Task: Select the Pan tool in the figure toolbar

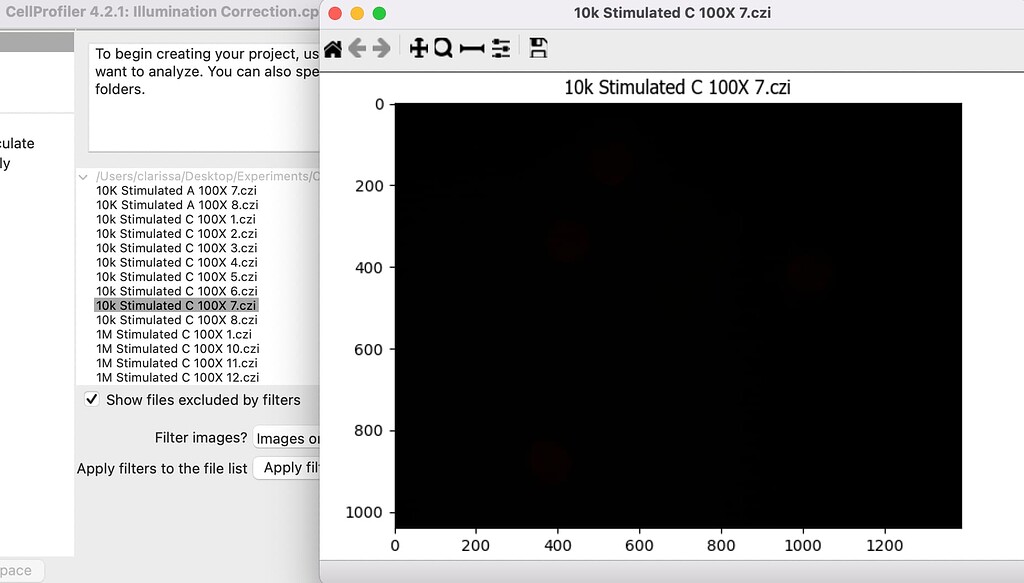Action: pos(419,47)
